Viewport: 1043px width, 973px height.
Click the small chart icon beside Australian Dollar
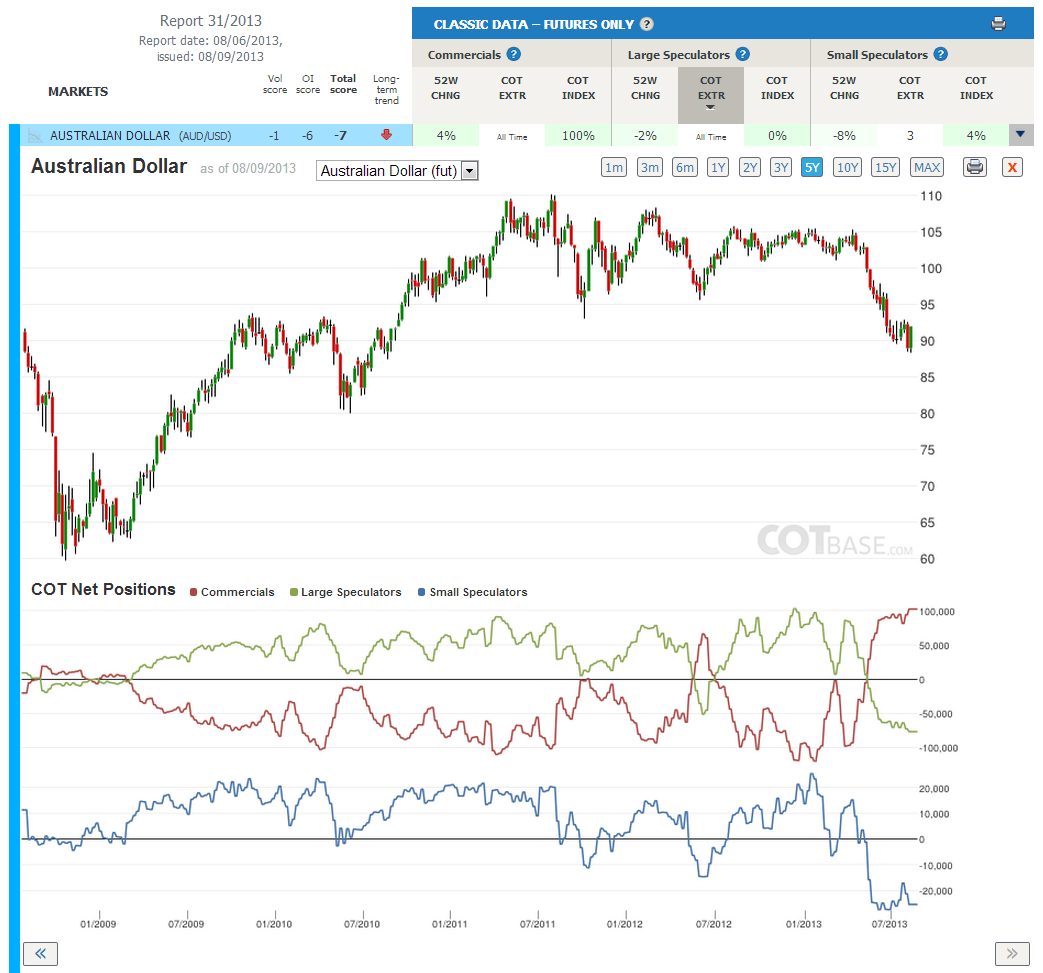click(35, 136)
